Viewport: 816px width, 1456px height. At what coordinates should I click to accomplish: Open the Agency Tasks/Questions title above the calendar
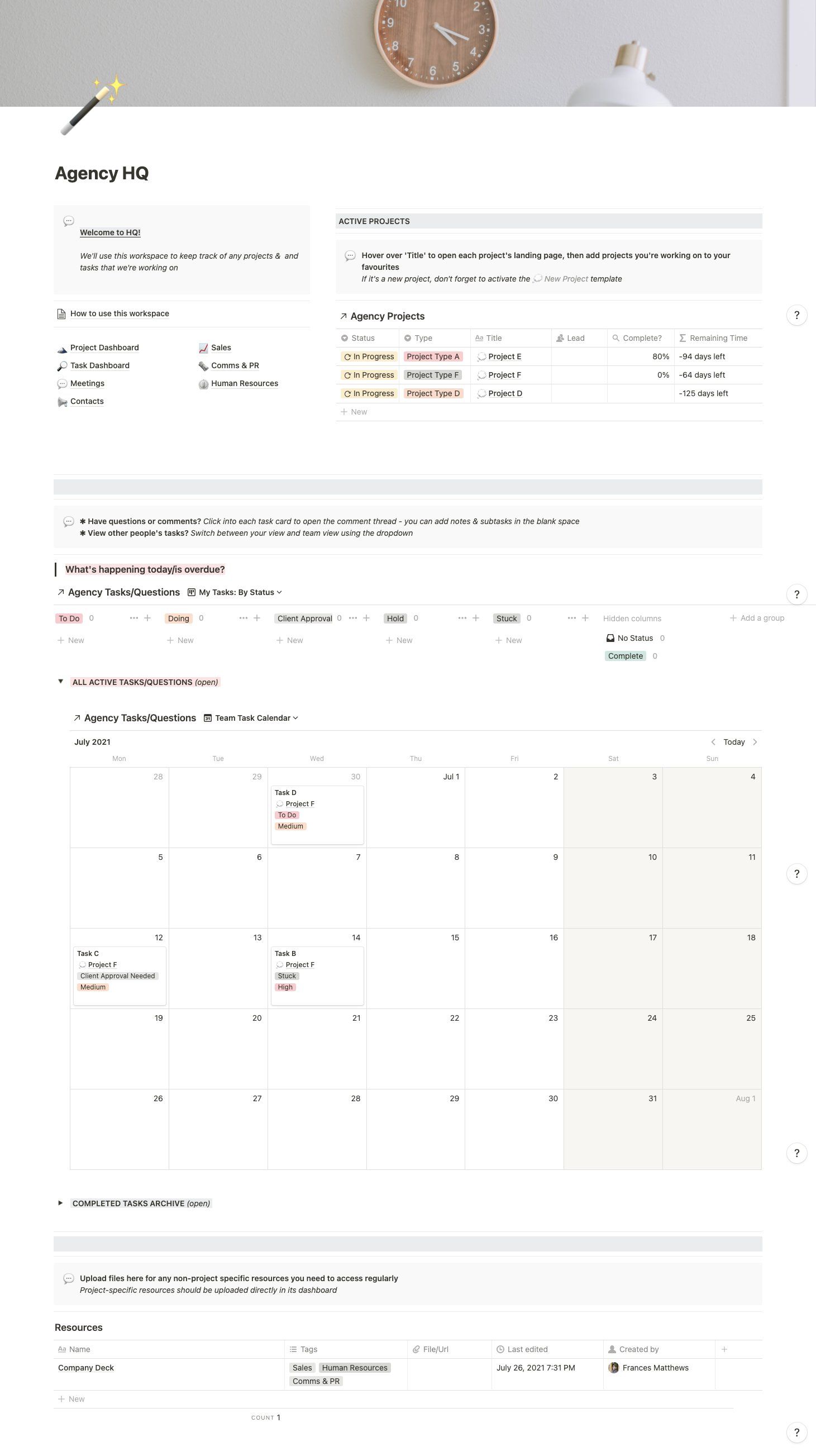pos(140,718)
